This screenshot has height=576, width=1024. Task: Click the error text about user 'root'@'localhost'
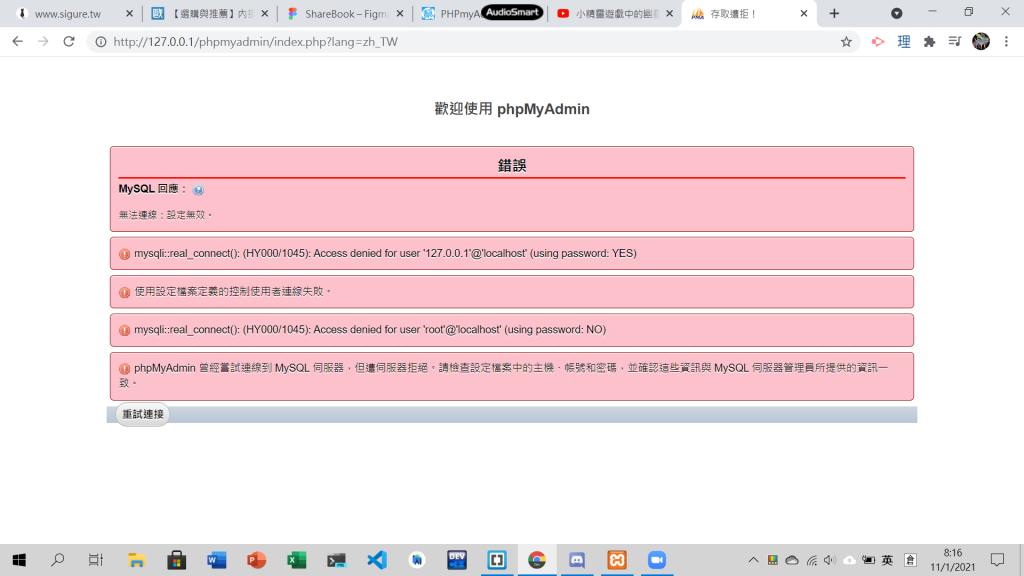[x=370, y=330]
